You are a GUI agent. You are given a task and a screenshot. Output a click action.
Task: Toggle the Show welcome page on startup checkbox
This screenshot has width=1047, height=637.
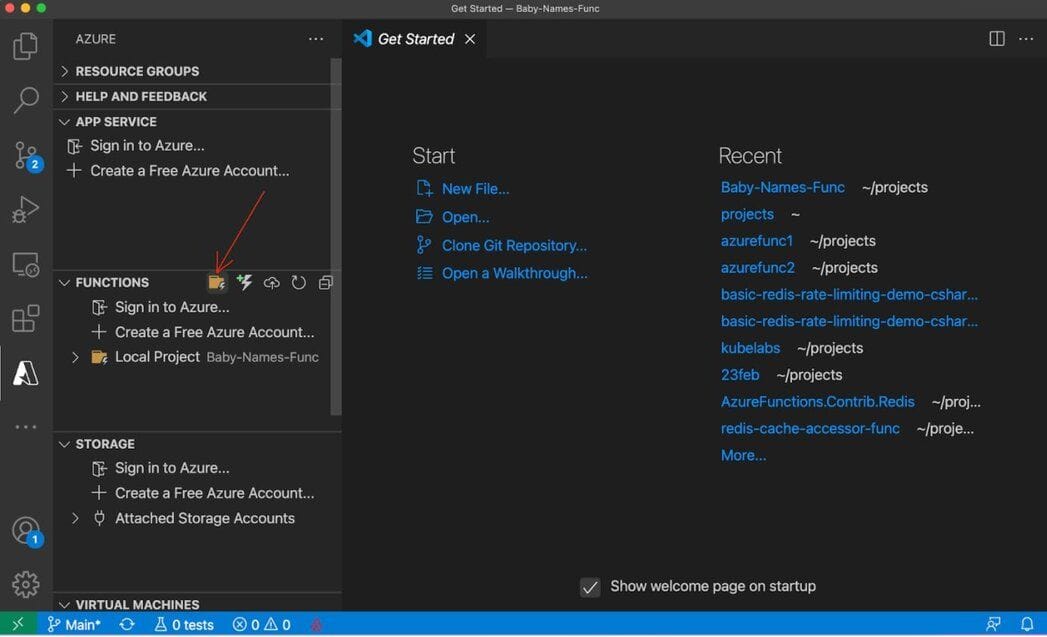pos(590,587)
